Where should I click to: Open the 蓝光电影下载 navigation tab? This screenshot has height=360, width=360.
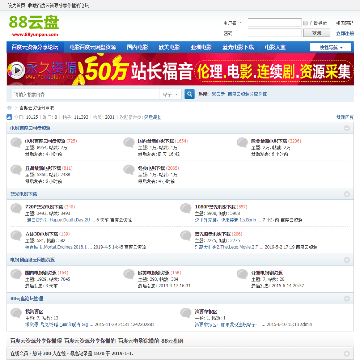[x=238, y=47]
